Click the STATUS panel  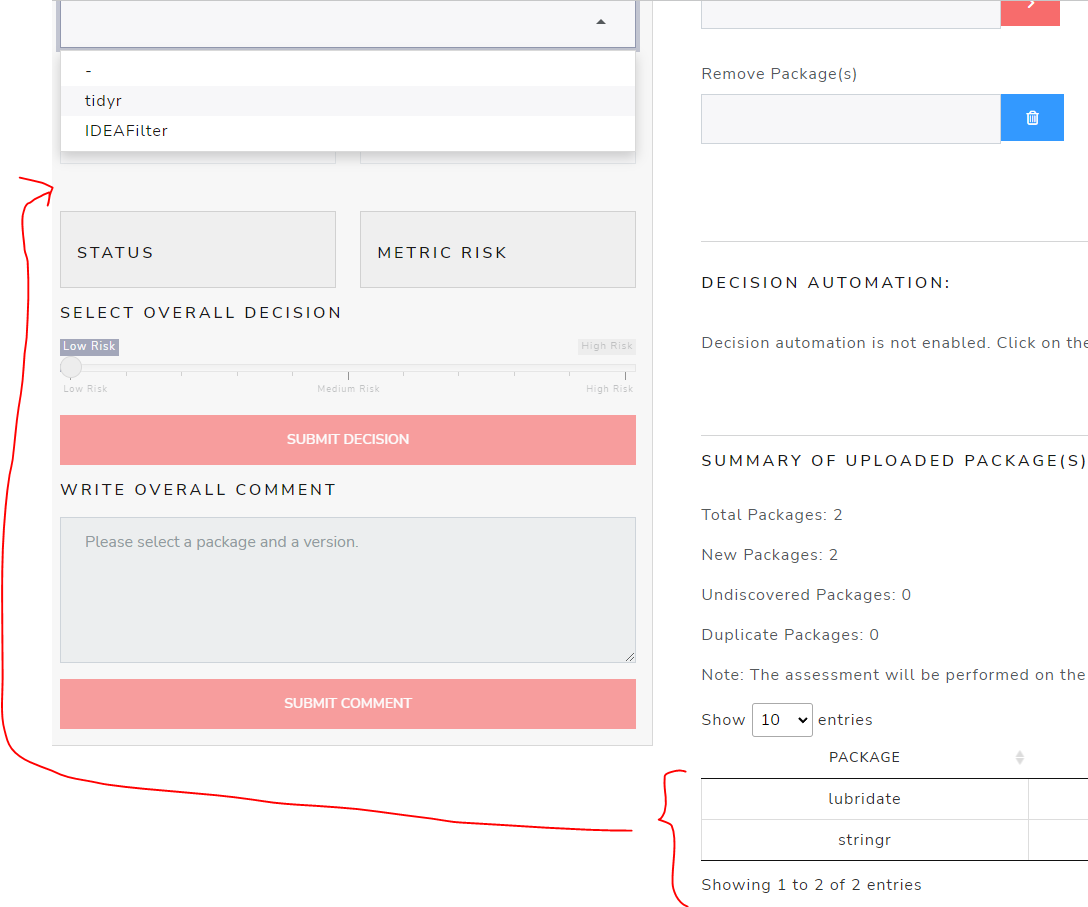(x=197, y=249)
